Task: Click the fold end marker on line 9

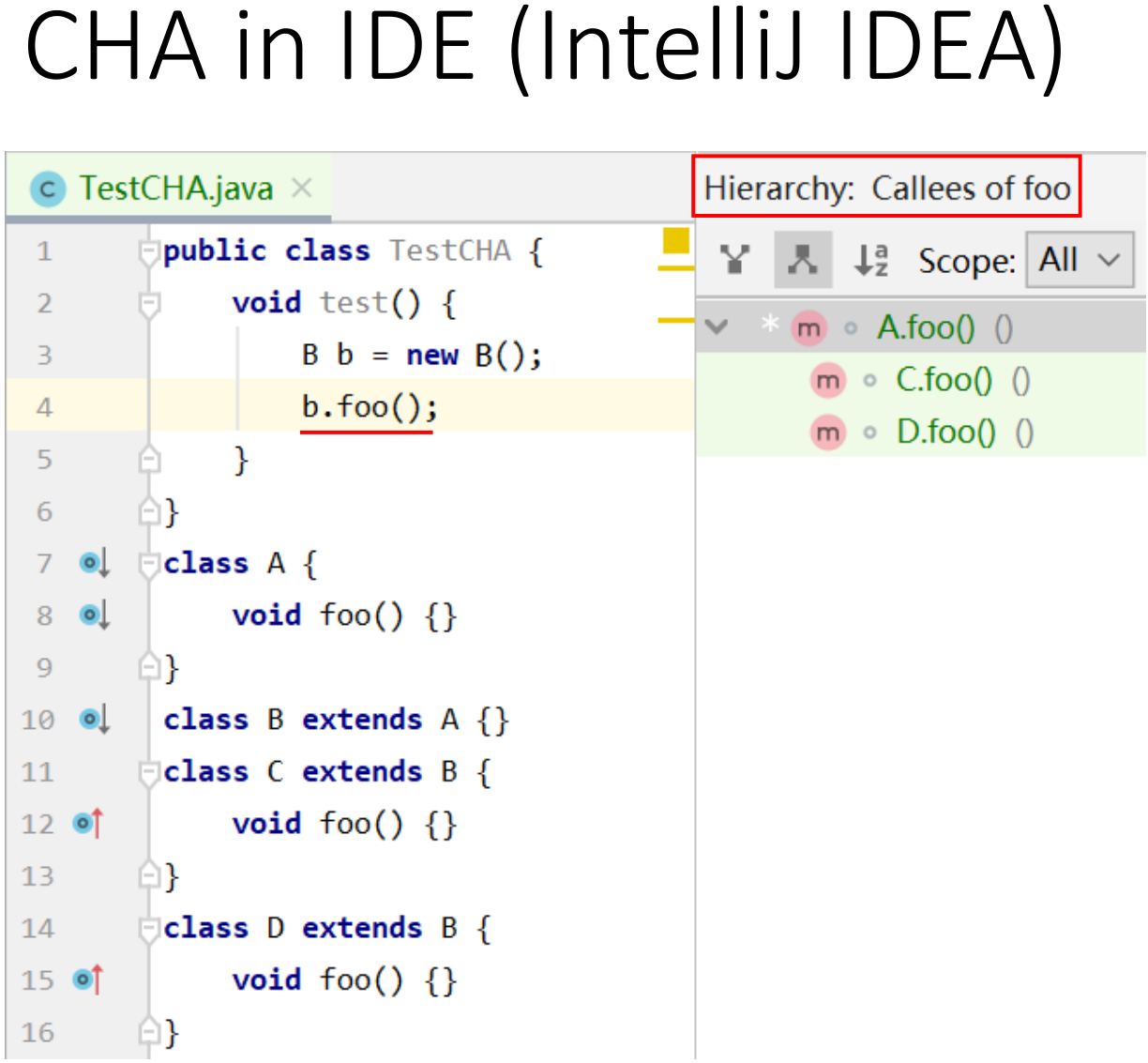Action: pyautogui.click(x=149, y=666)
